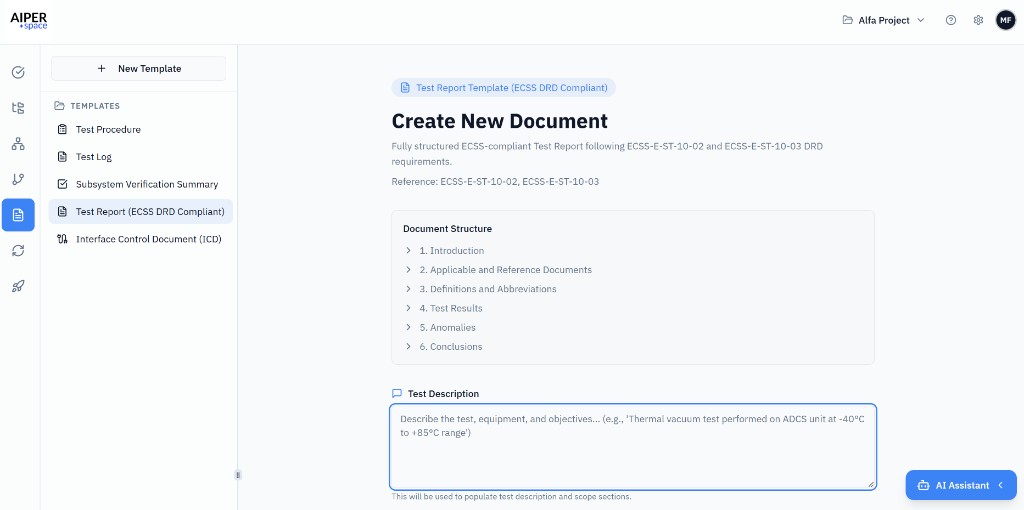
Task: Click the help question mark icon
Action: 951,20
